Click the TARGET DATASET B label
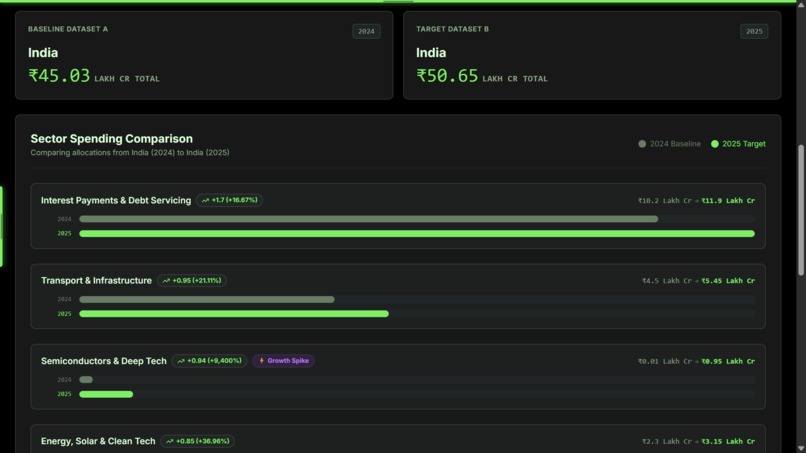Image resolution: width=806 pixels, height=453 pixels. click(x=452, y=29)
